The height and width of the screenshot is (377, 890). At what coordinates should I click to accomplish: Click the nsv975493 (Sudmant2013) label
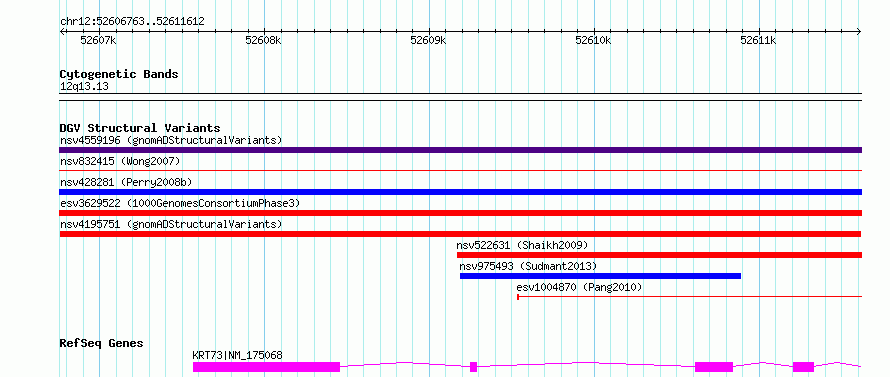pyautogui.click(x=528, y=266)
